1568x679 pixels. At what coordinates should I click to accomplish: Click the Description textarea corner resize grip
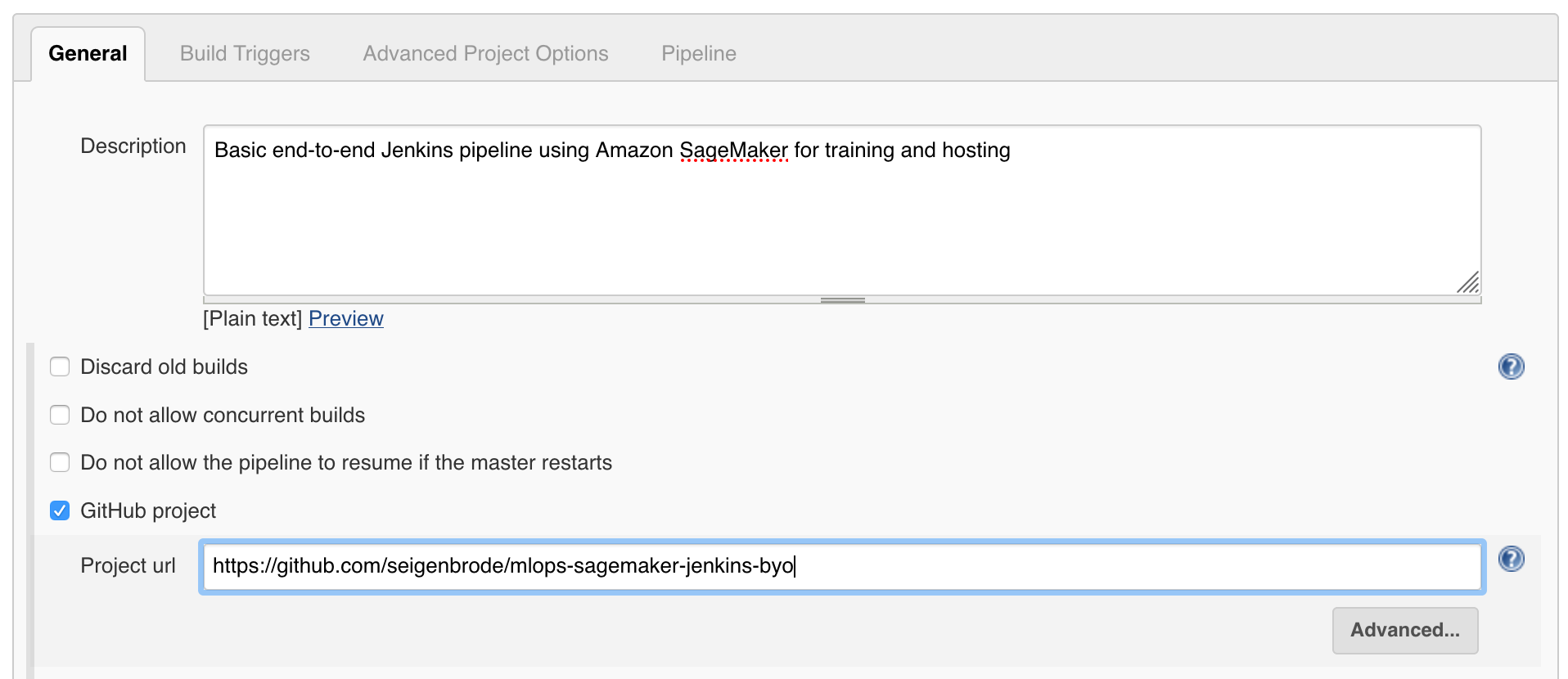tap(1469, 283)
